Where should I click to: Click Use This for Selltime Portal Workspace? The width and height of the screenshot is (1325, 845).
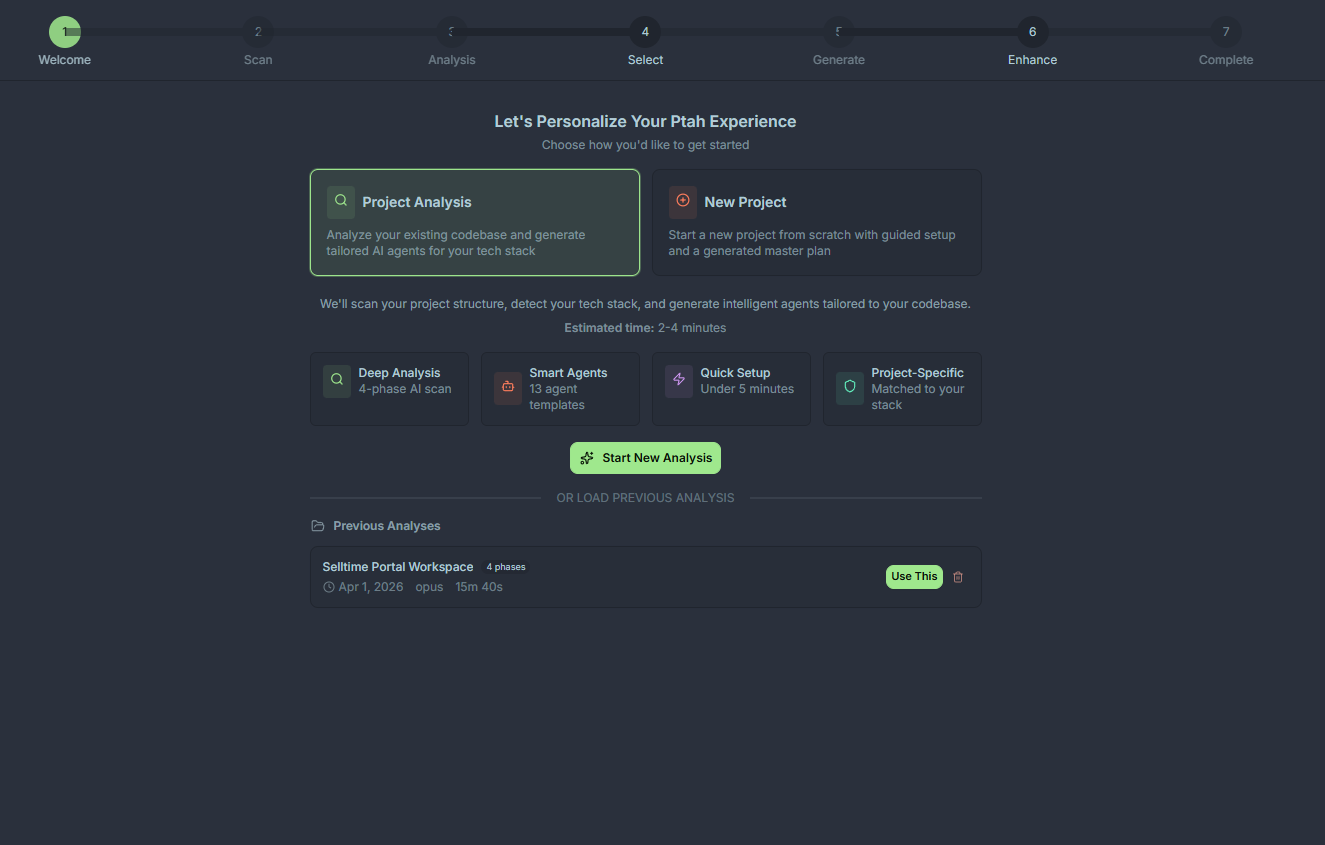(913, 577)
